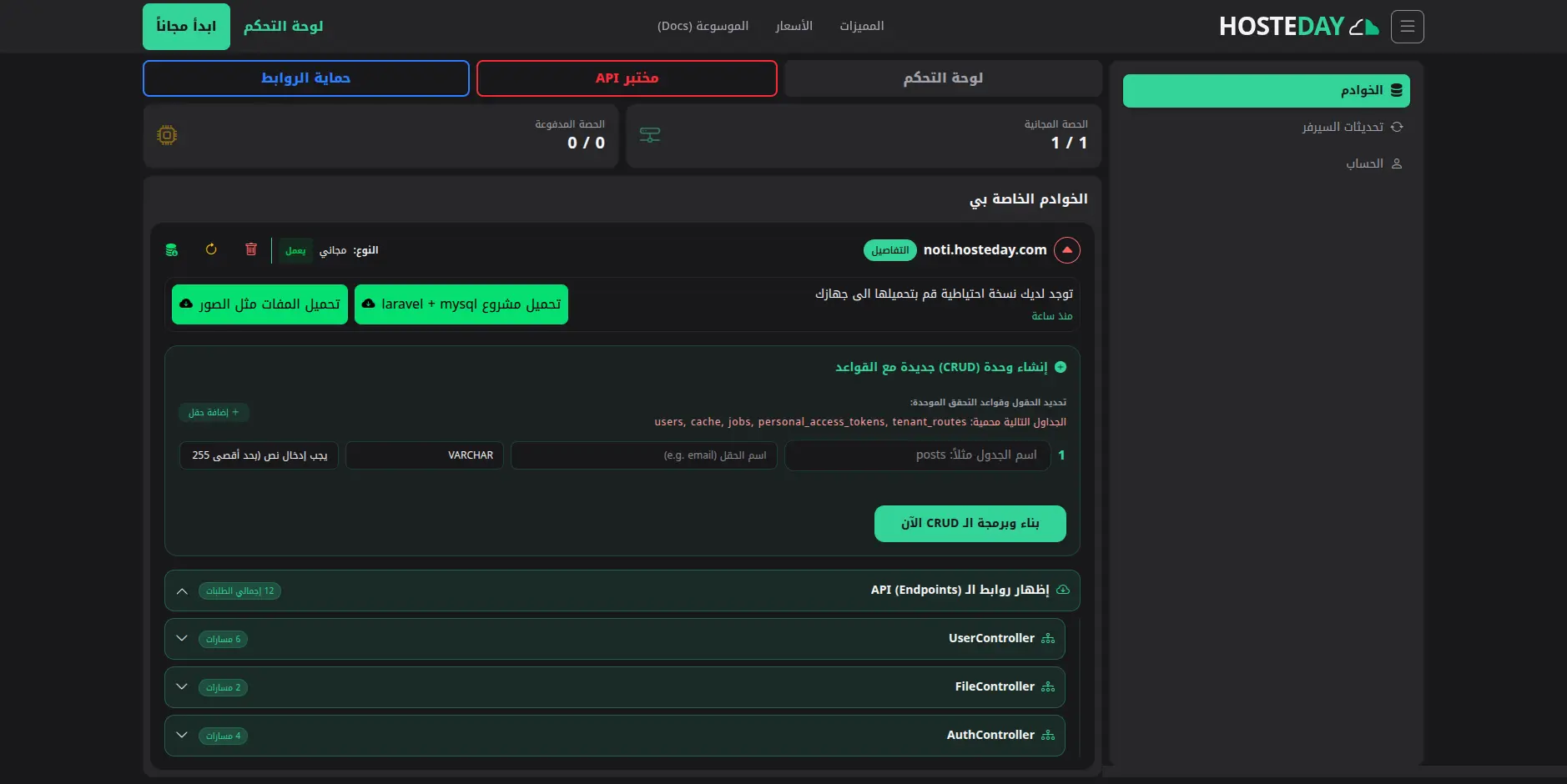
Task: Click the FileController hierarchy icon
Action: tap(1048, 687)
